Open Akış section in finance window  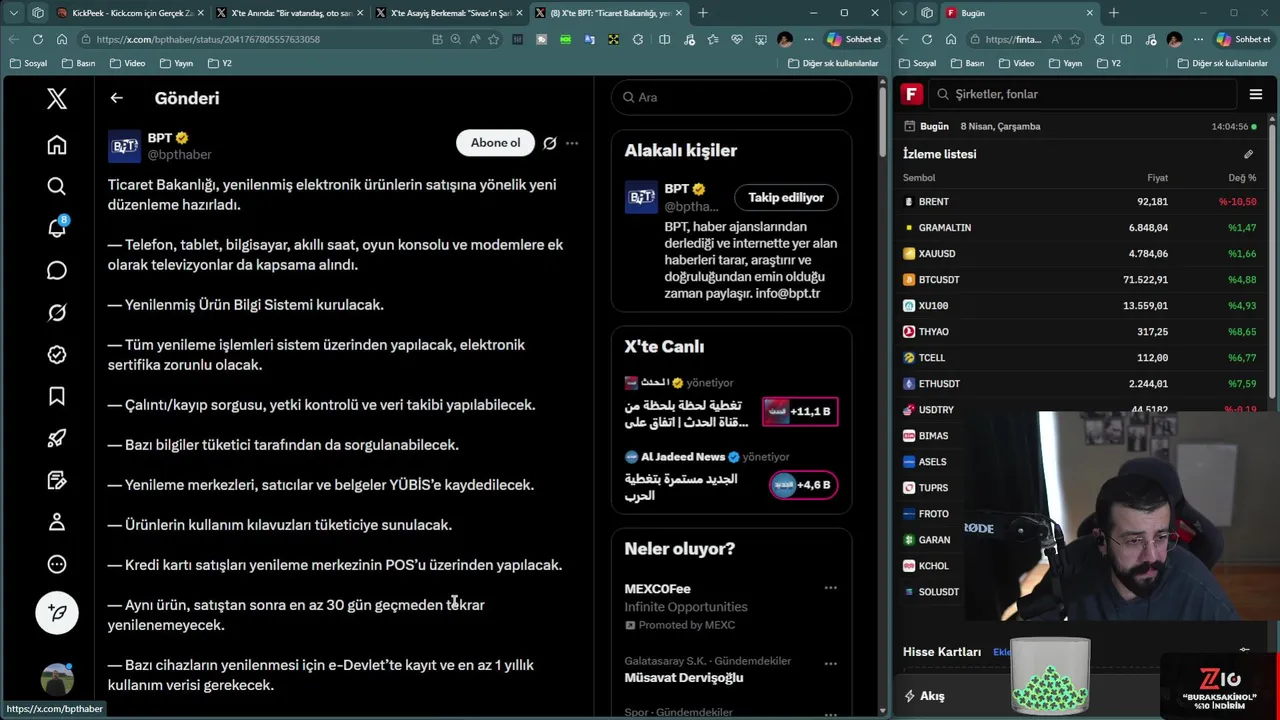924,695
